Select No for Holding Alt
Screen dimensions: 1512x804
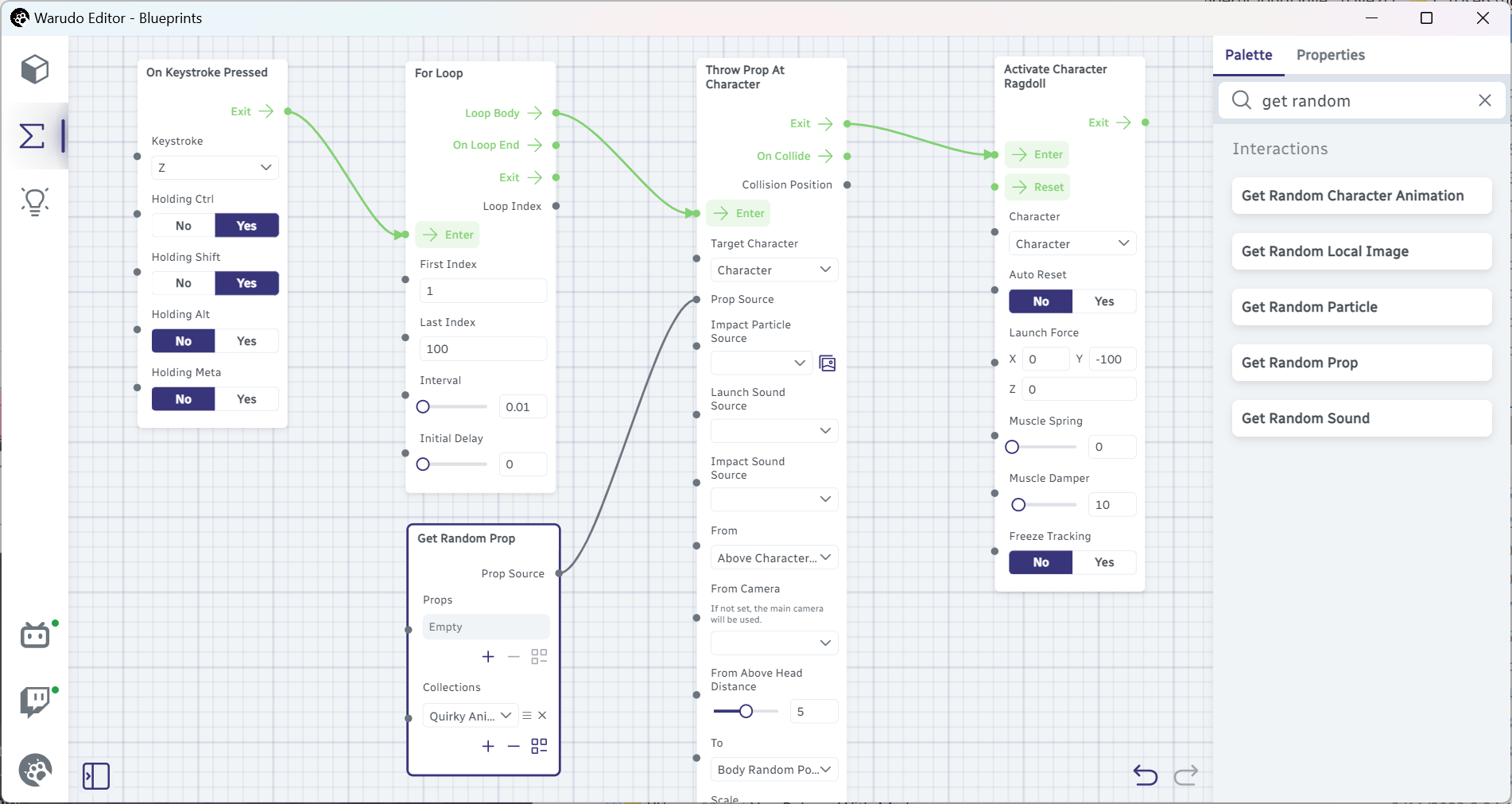184,341
